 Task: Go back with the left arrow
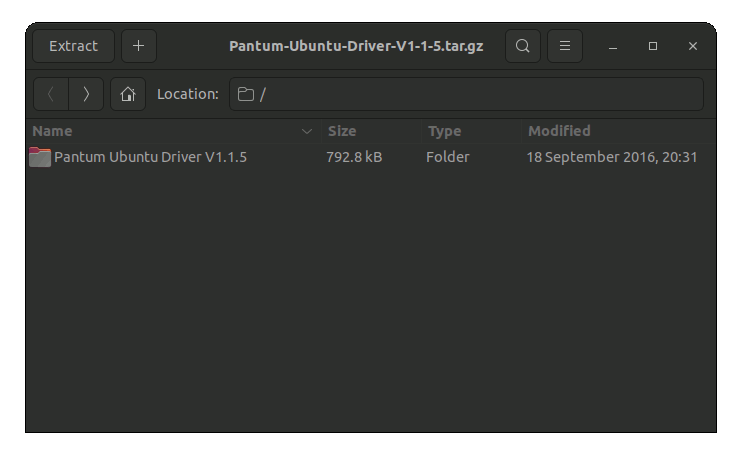[51, 94]
